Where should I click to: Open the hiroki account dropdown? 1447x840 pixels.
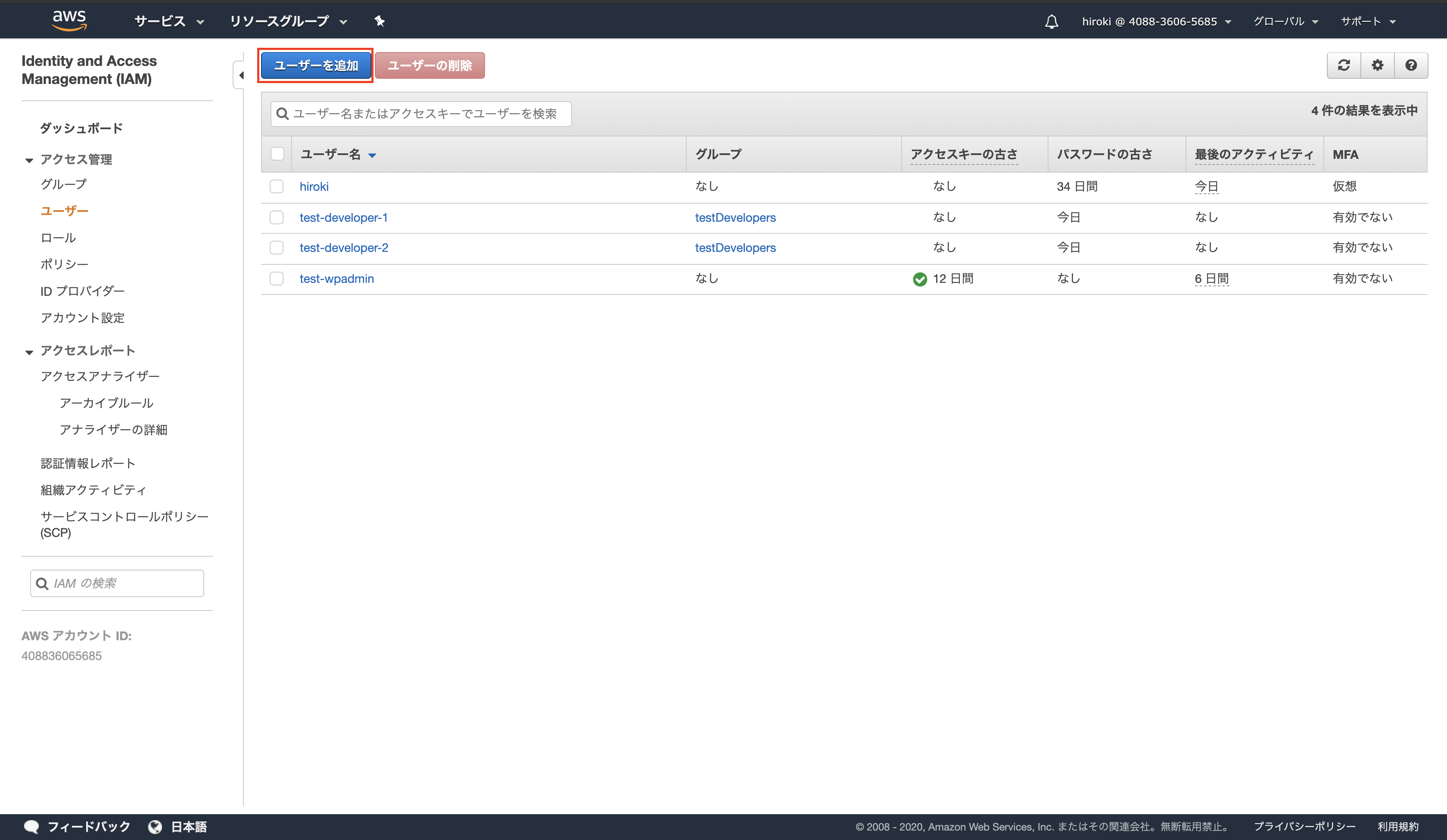point(1157,21)
